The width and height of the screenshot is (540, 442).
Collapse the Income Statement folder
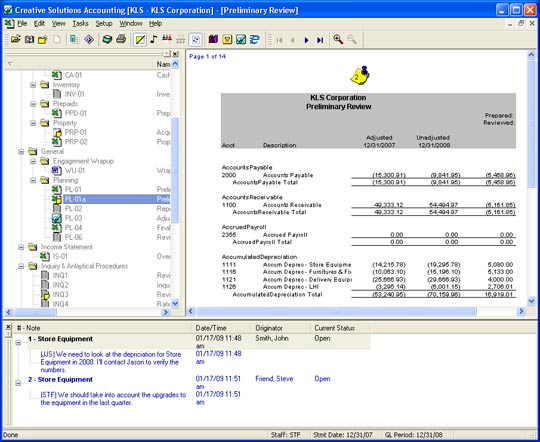21,247
